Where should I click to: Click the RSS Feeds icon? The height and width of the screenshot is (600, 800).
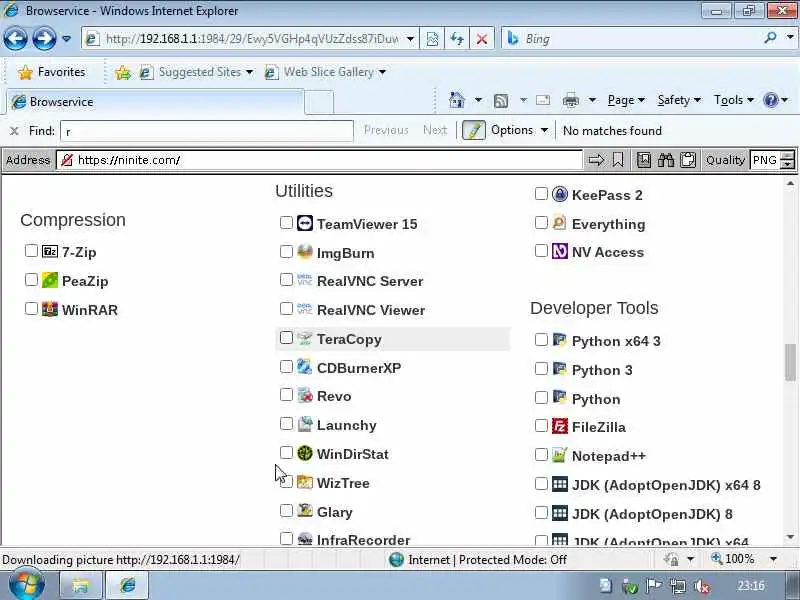[x=501, y=101]
